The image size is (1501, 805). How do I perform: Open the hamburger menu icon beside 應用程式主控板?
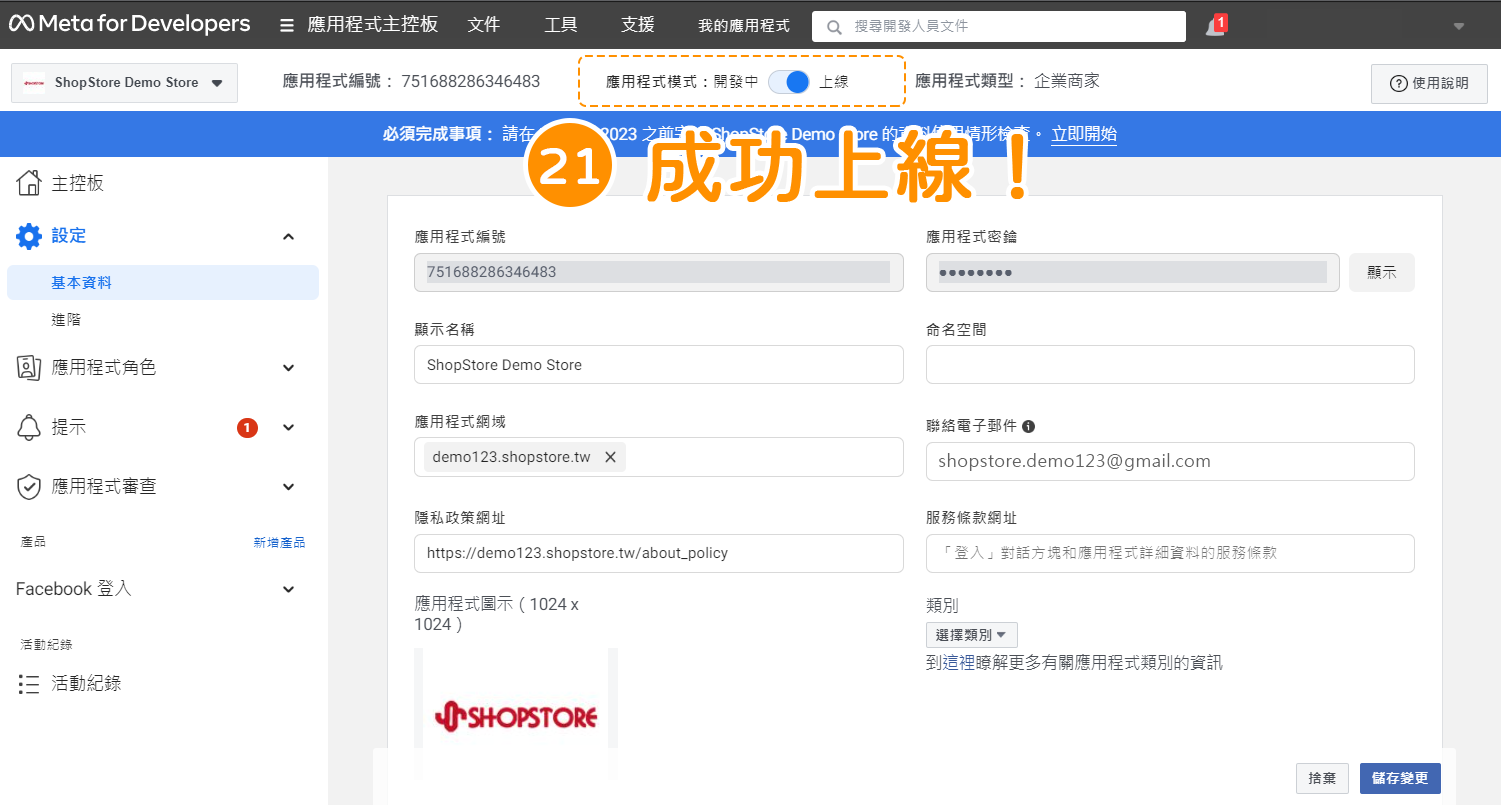(287, 26)
